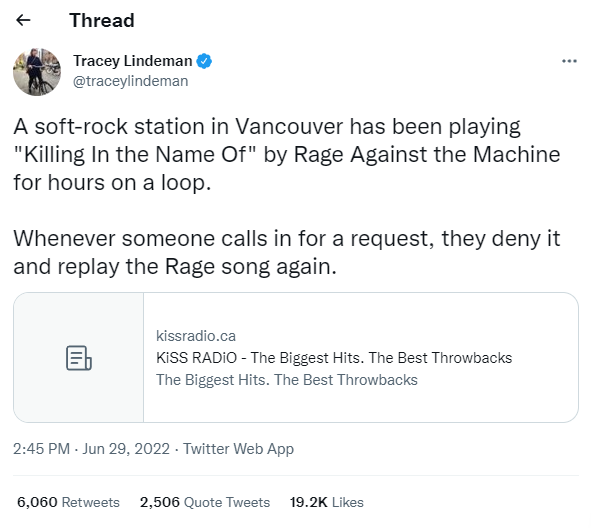Go back using the left arrow icon
591x528 pixels.
pos(23,20)
